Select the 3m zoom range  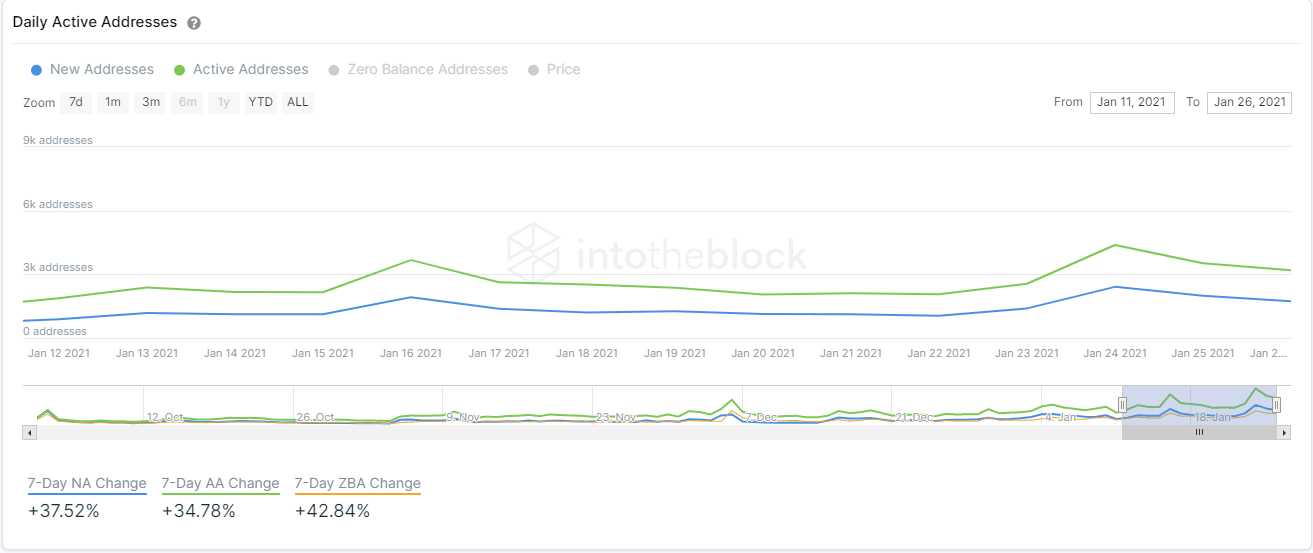point(151,102)
